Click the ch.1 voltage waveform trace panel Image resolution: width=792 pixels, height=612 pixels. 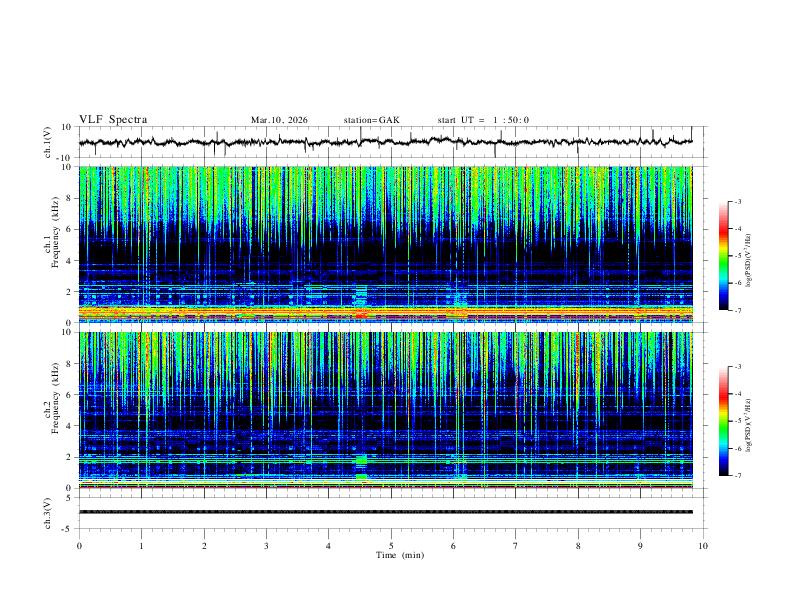pos(391,142)
